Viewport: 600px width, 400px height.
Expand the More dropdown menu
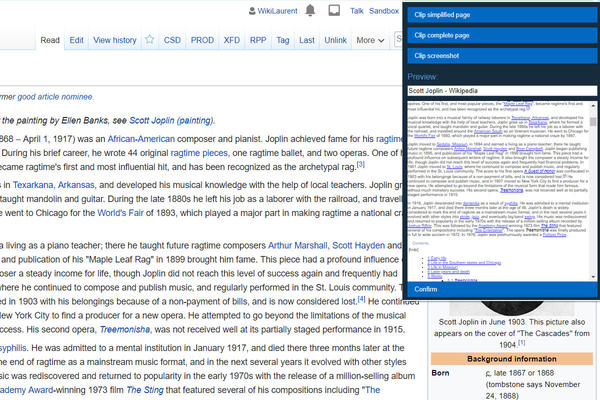tap(367, 40)
